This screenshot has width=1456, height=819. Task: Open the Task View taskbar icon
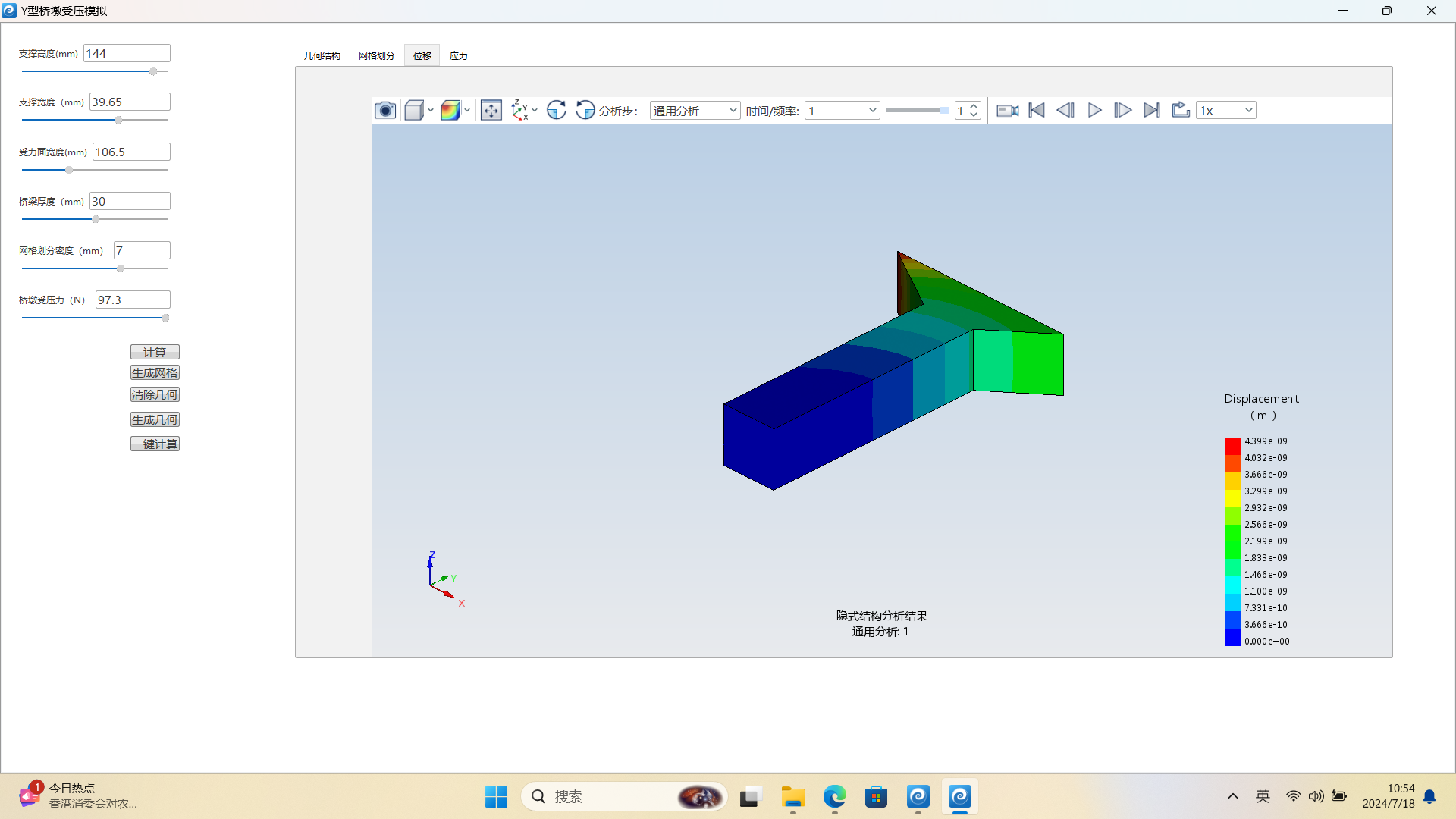[749, 797]
